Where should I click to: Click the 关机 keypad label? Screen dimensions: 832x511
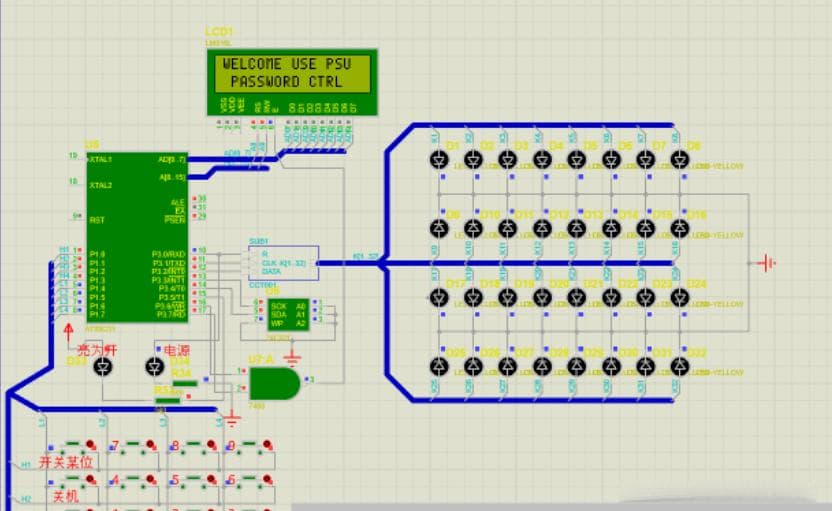point(66,497)
